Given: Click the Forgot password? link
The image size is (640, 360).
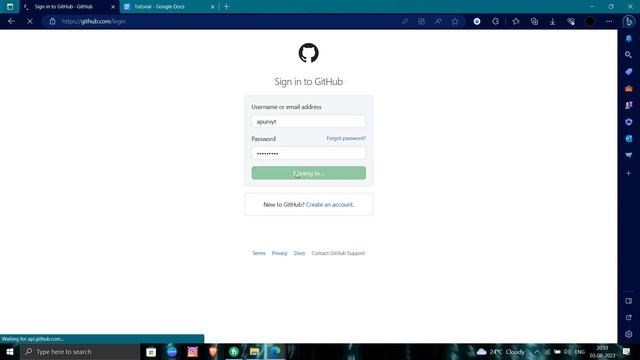Looking at the screenshot, I should pos(346,138).
